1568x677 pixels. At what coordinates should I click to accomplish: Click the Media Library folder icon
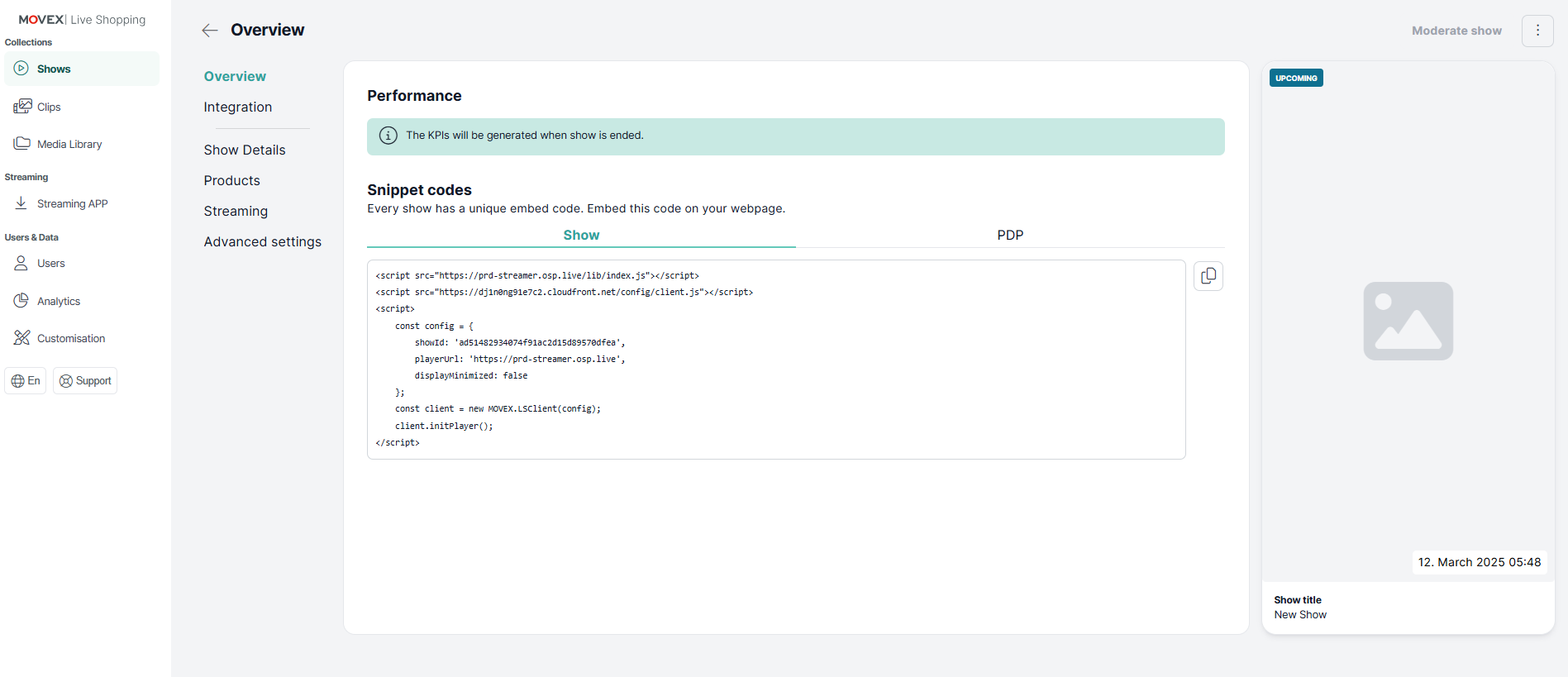click(x=22, y=144)
